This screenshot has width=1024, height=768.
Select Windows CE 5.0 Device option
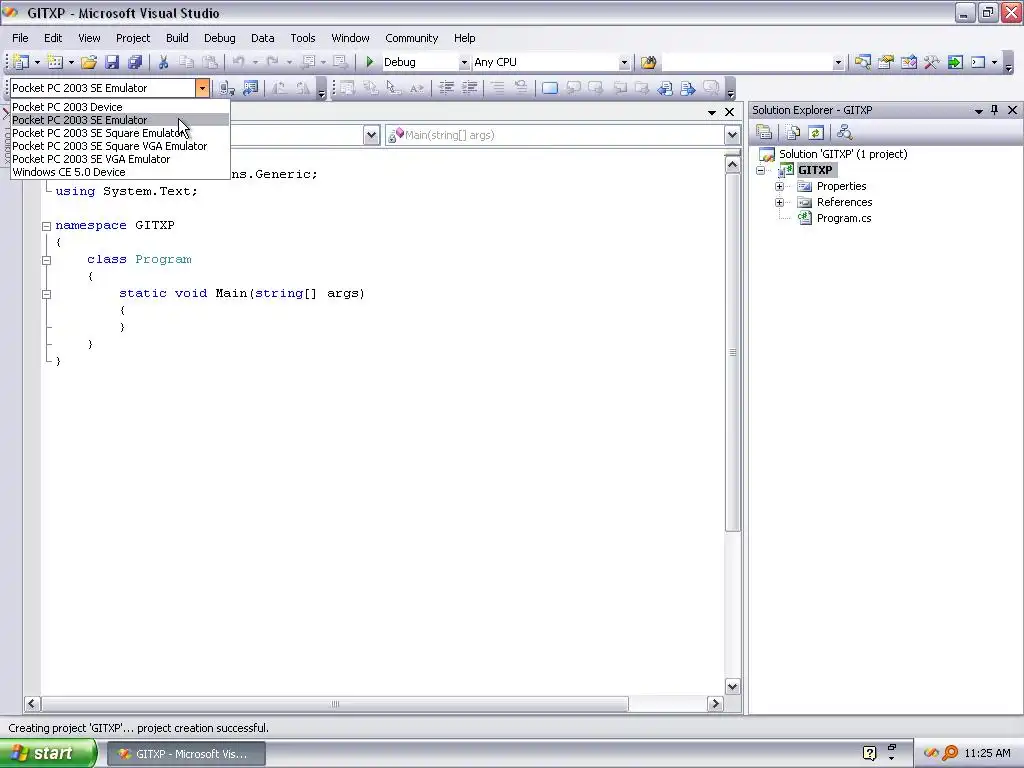[120, 172]
